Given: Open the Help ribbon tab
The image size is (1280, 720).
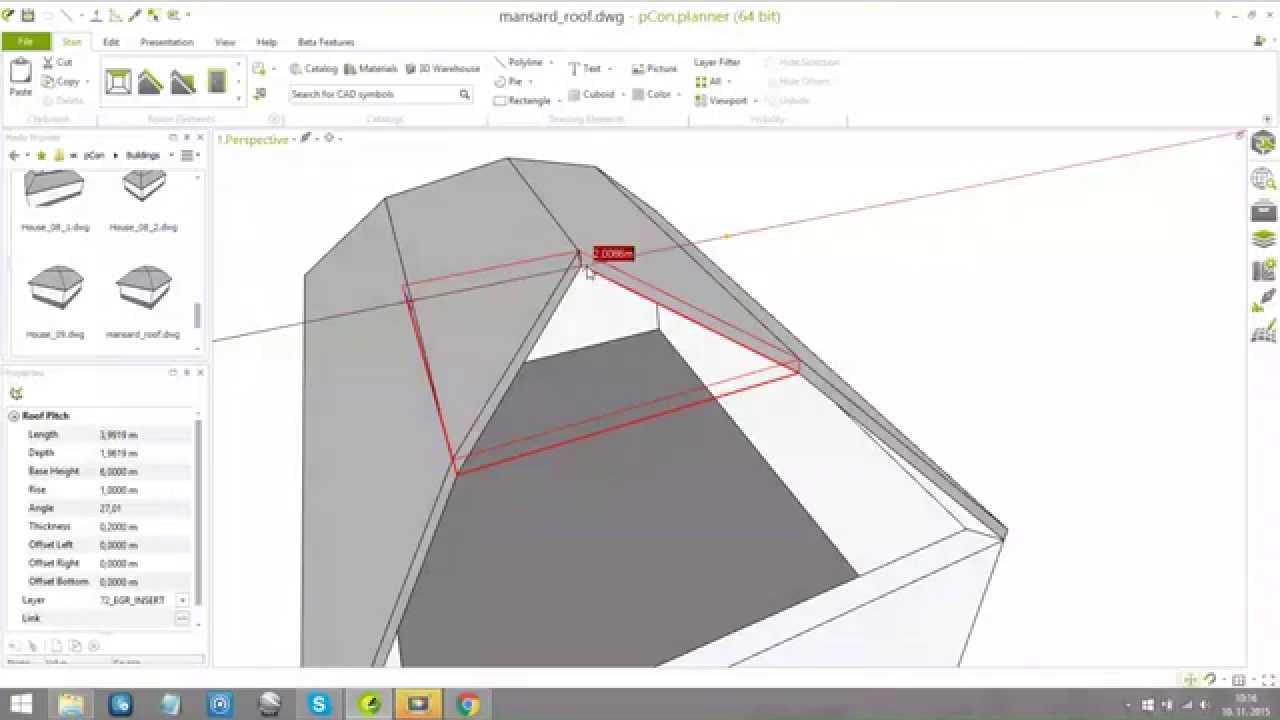Looking at the screenshot, I should tap(266, 42).
